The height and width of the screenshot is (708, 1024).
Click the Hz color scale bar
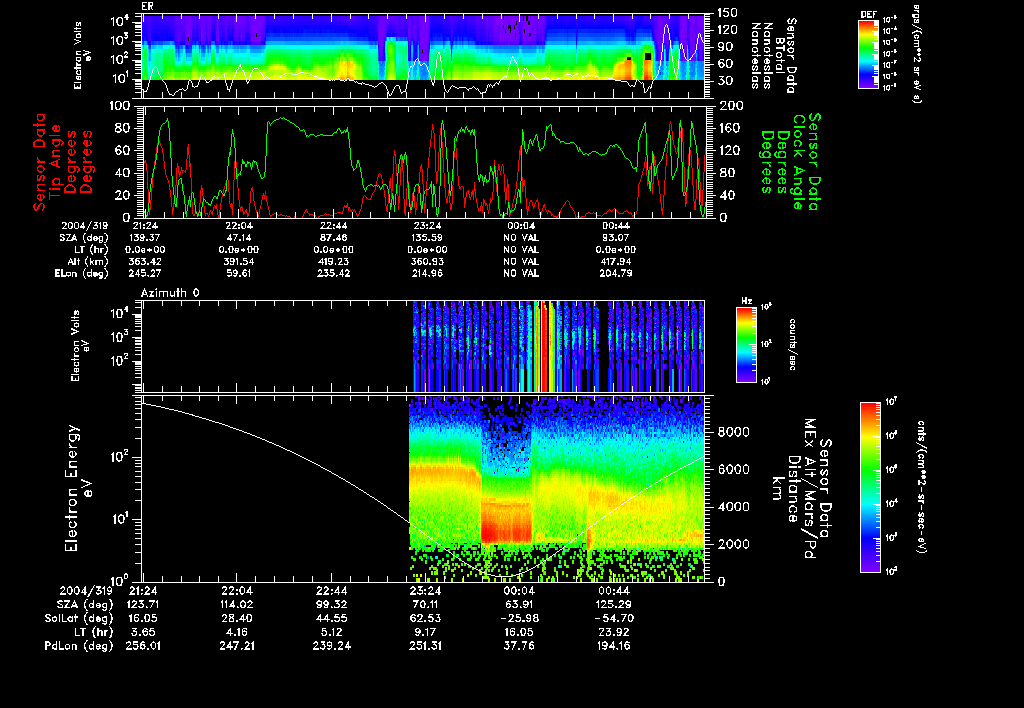coord(746,344)
